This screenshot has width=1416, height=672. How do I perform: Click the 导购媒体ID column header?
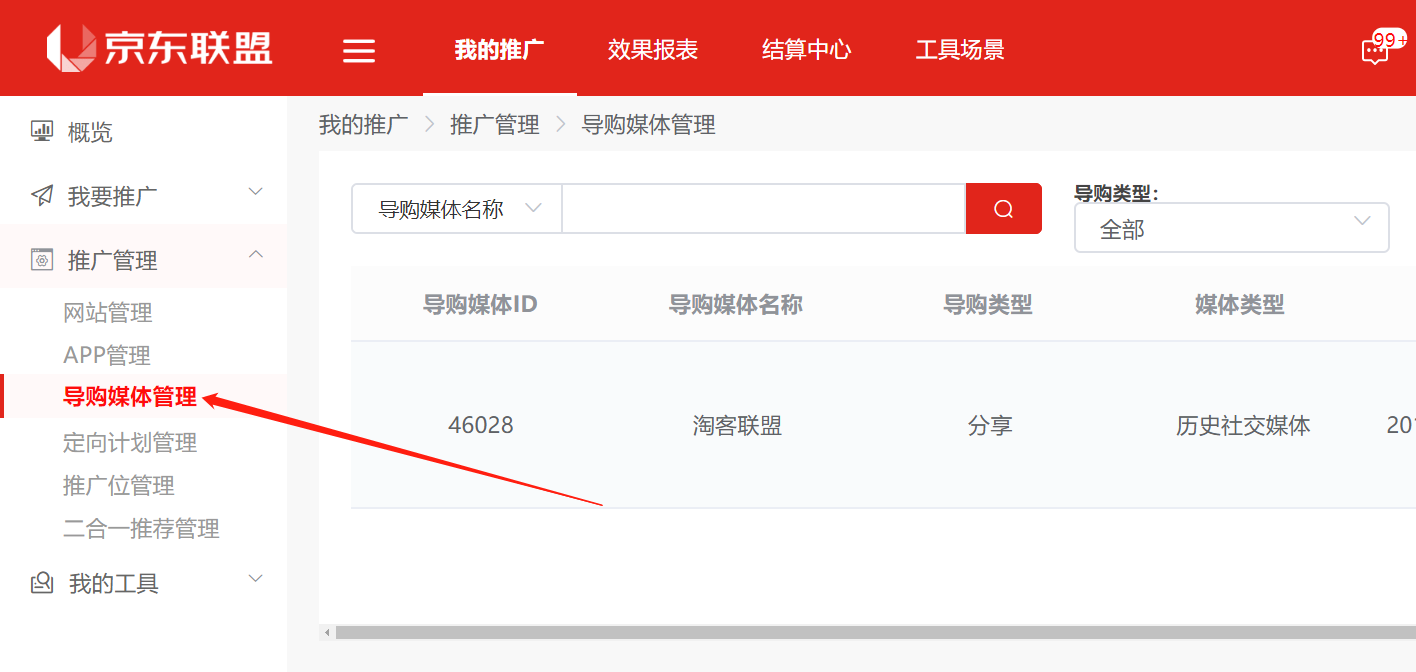480,304
